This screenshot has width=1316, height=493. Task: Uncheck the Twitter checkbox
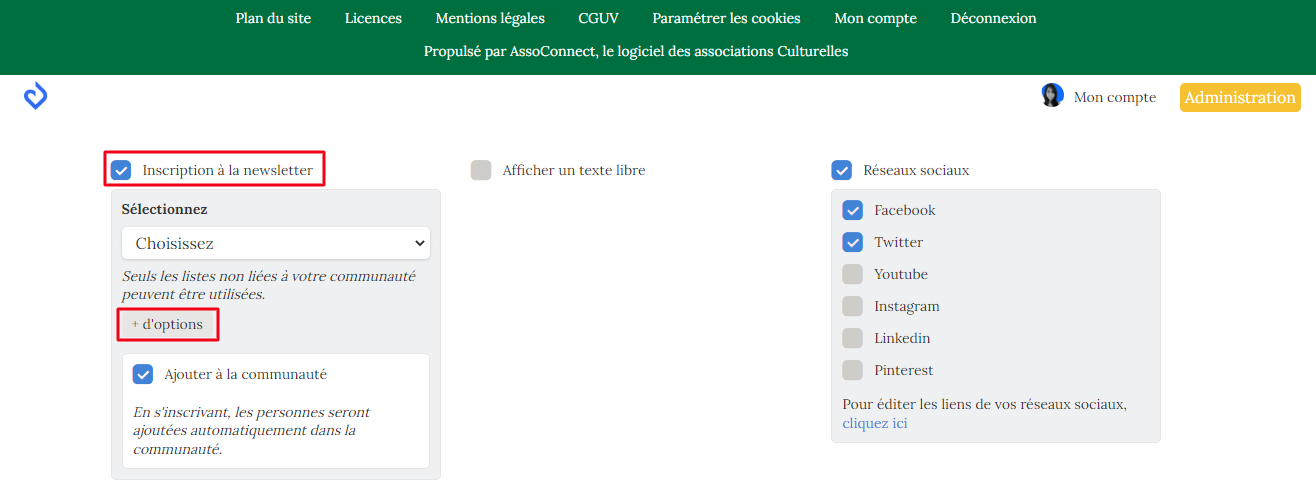[852, 242]
